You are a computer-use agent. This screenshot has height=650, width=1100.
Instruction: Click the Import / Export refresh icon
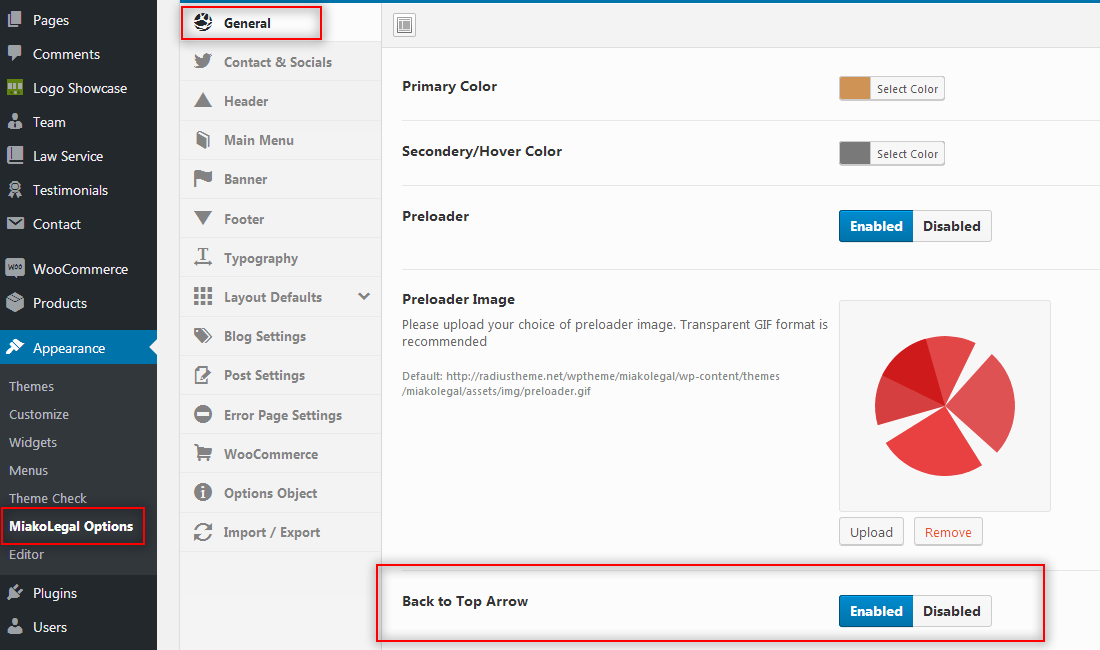tap(203, 532)
